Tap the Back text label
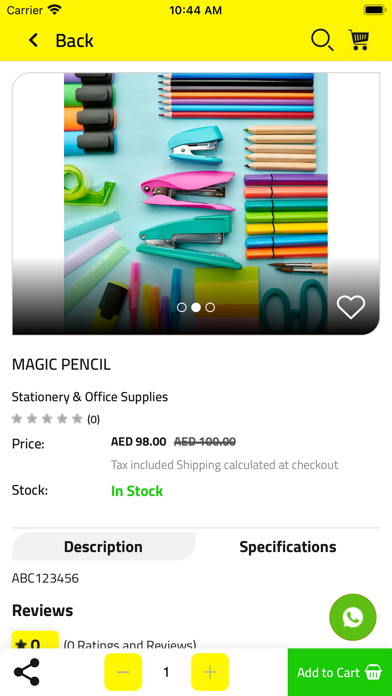Viewport: 392px width, 696px height. click(x=74, y=40)
